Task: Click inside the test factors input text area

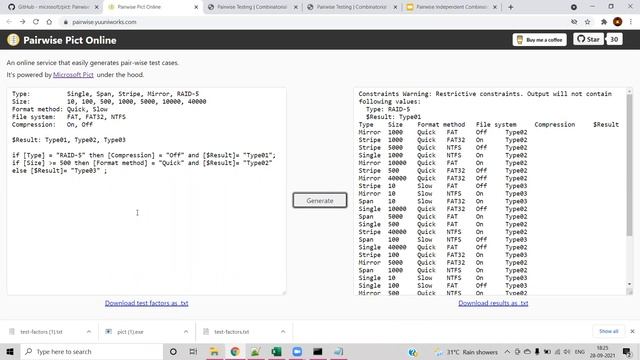Action: [147, 191]
